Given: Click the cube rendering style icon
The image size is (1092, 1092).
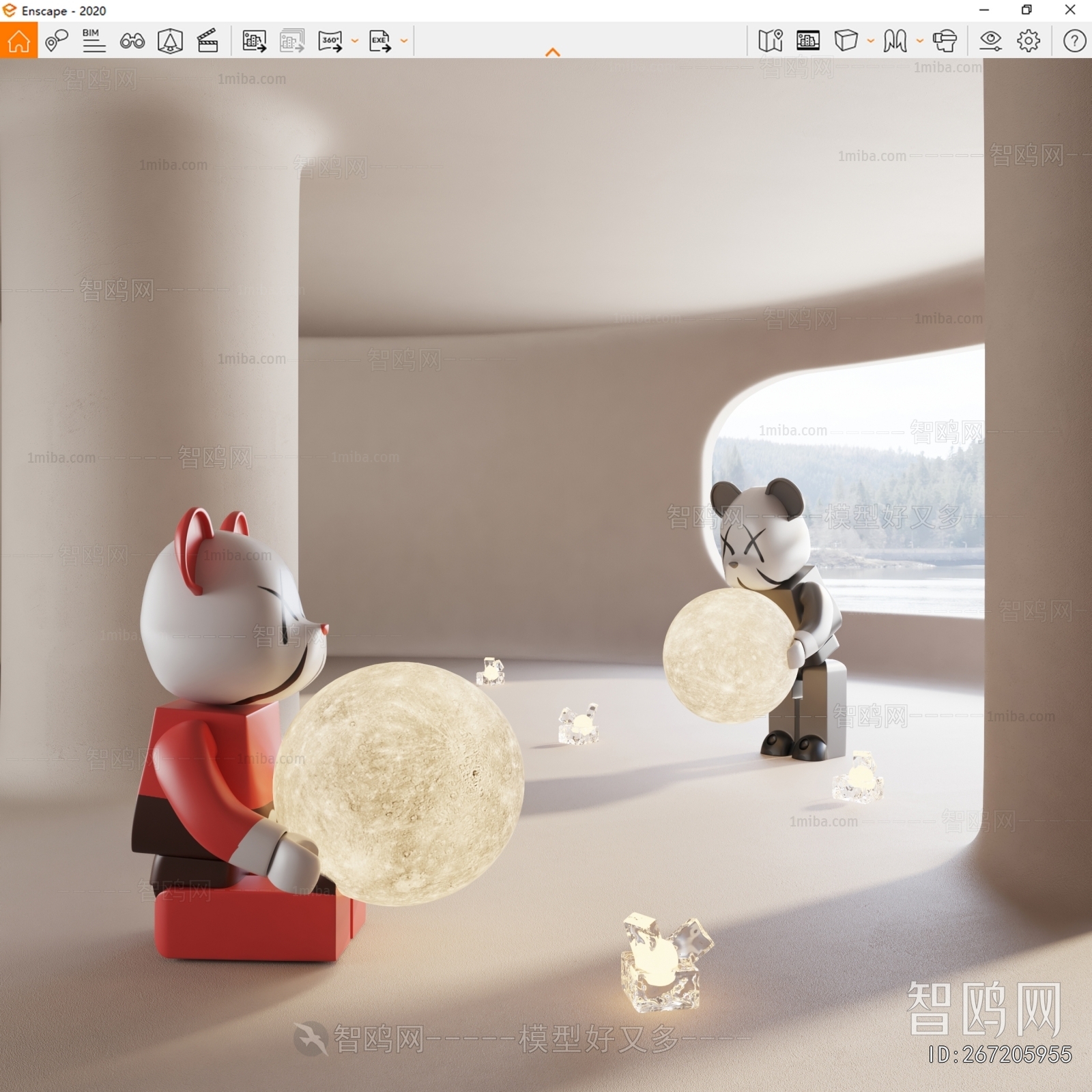Looking at the screenshot, I should [x=846, y=41].
